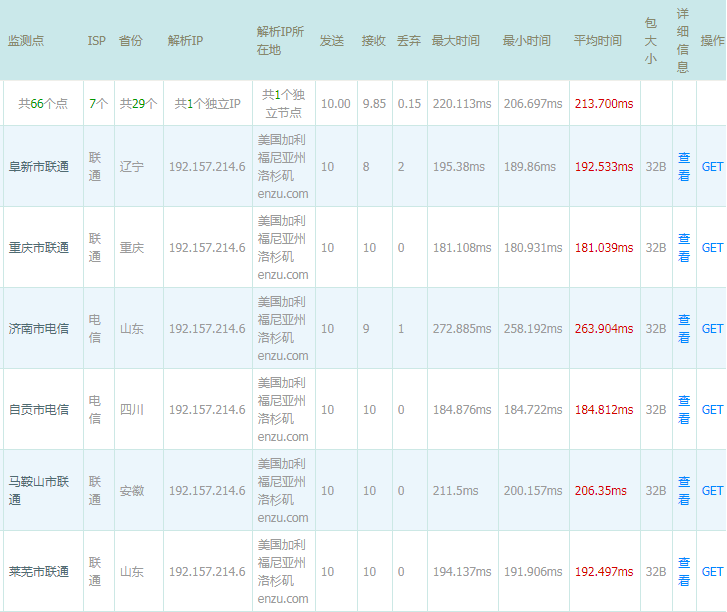Click GET in the 济南市电信 row
Viewport: 727px width, 612px height.
coord(712,329)
